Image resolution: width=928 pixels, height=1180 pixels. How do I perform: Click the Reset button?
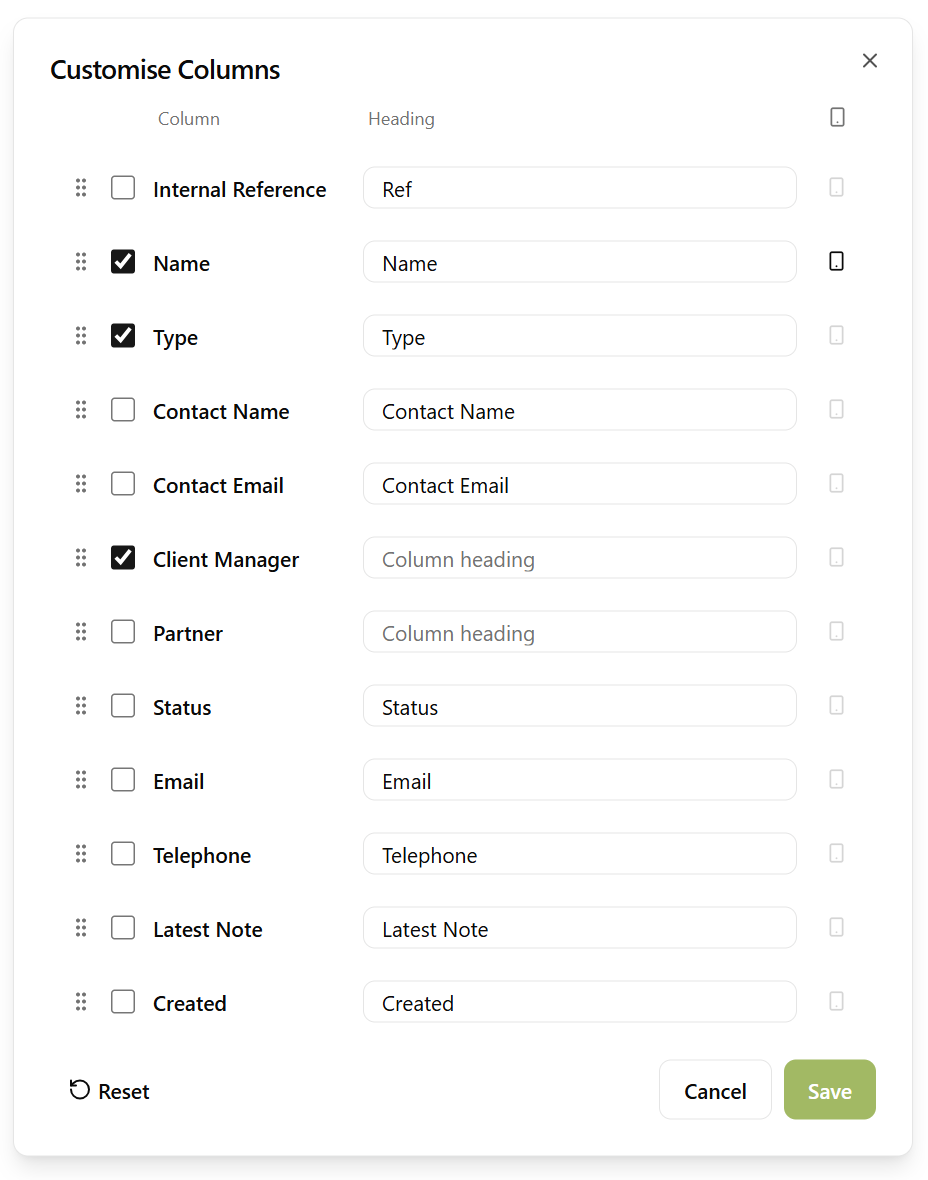(x=110, y=1090)
